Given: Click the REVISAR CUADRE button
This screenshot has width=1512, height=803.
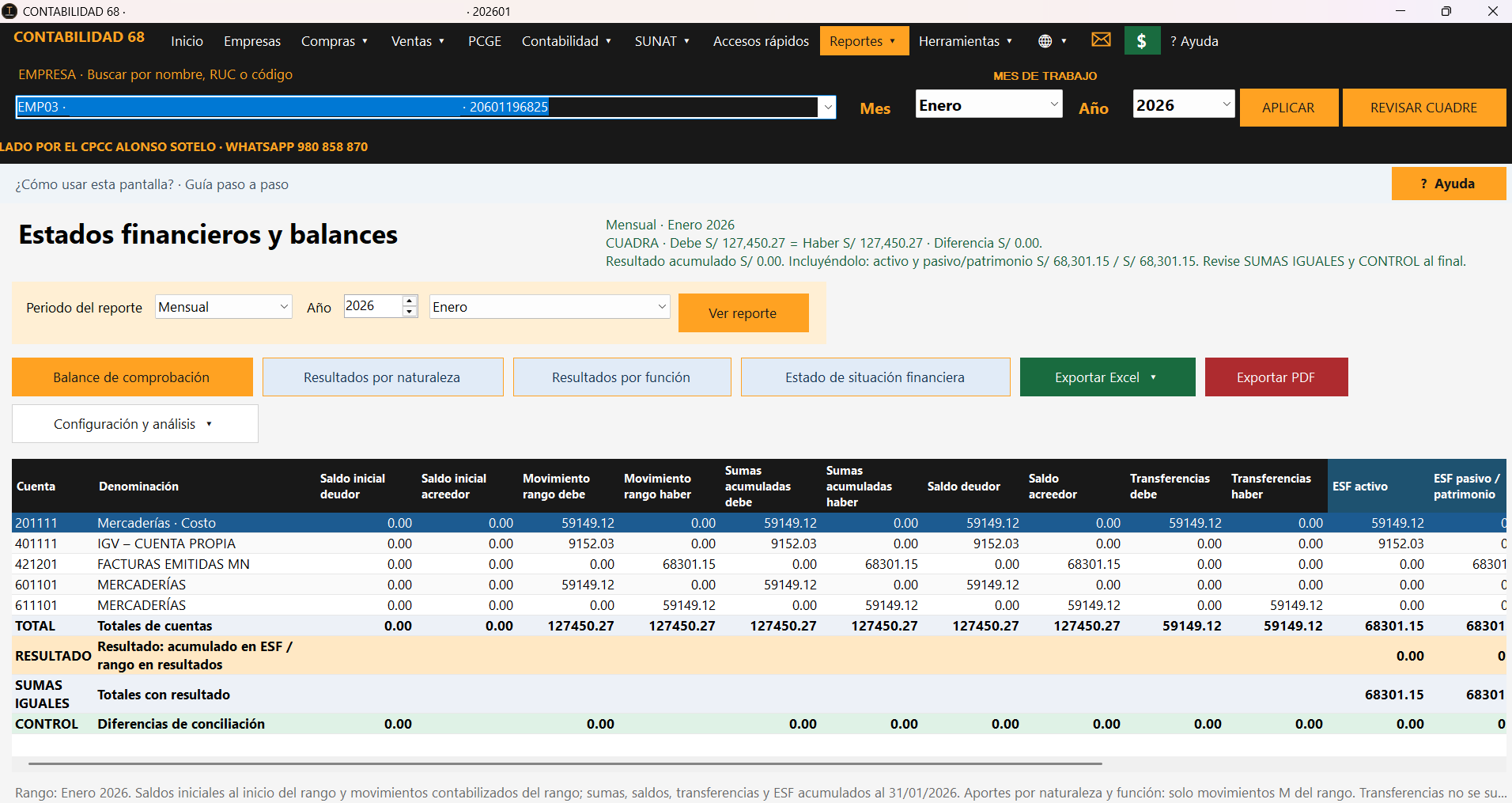Looking at the screenshot, I should point(1423,108).
